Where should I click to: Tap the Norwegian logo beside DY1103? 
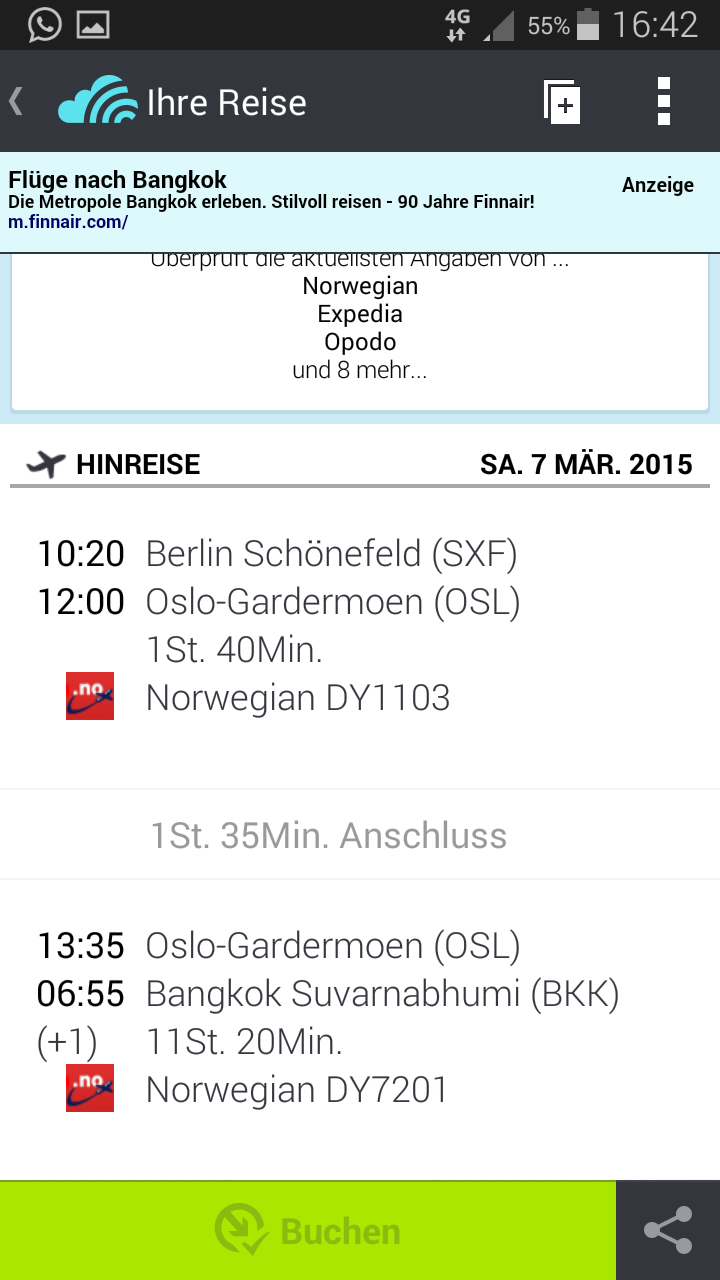[x=90, y=697]
